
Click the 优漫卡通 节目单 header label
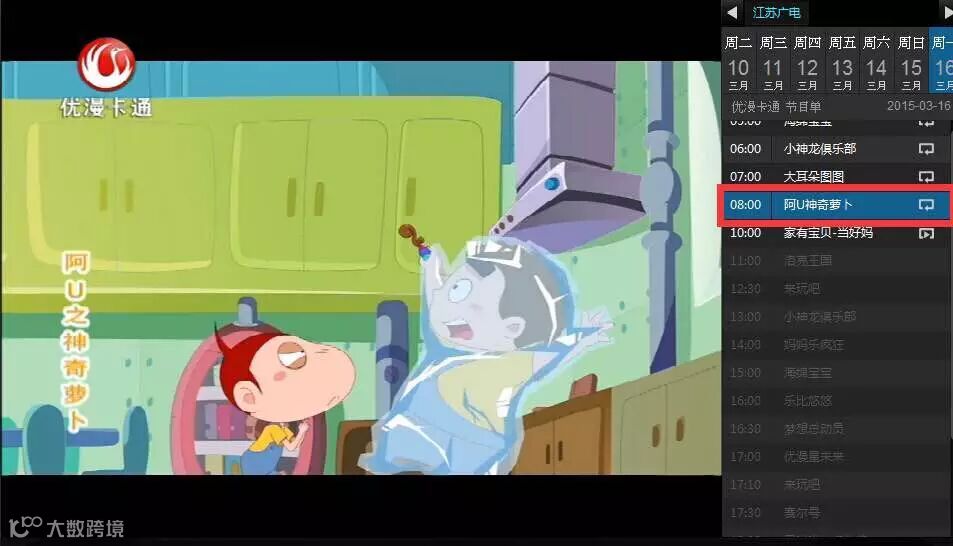(x=776, y=106)
